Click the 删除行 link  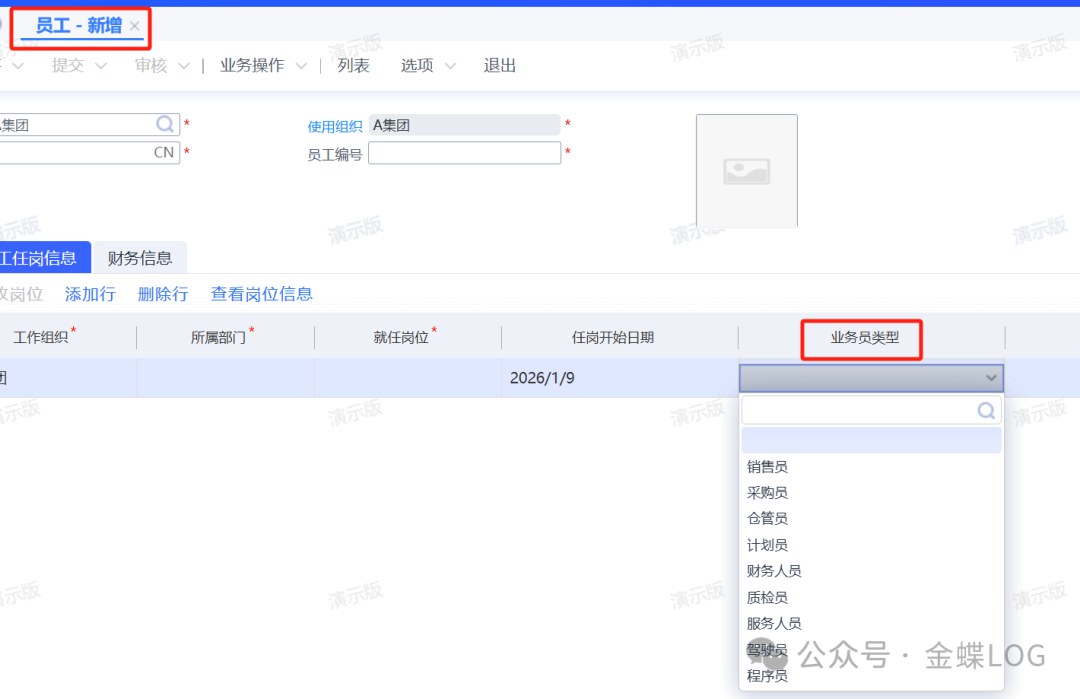pyautogui.click(x=163, y=294)
